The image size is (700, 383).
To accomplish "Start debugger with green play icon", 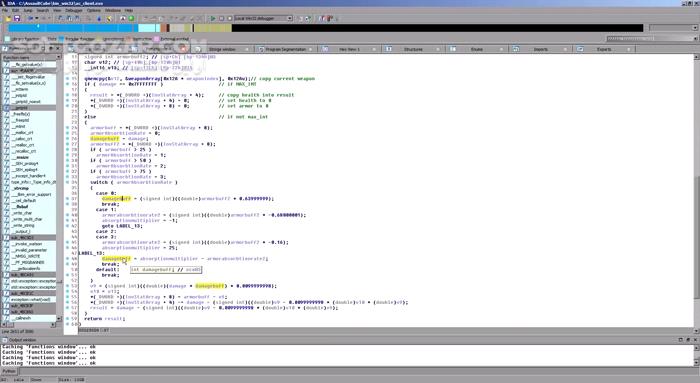I will pos(213,18).
